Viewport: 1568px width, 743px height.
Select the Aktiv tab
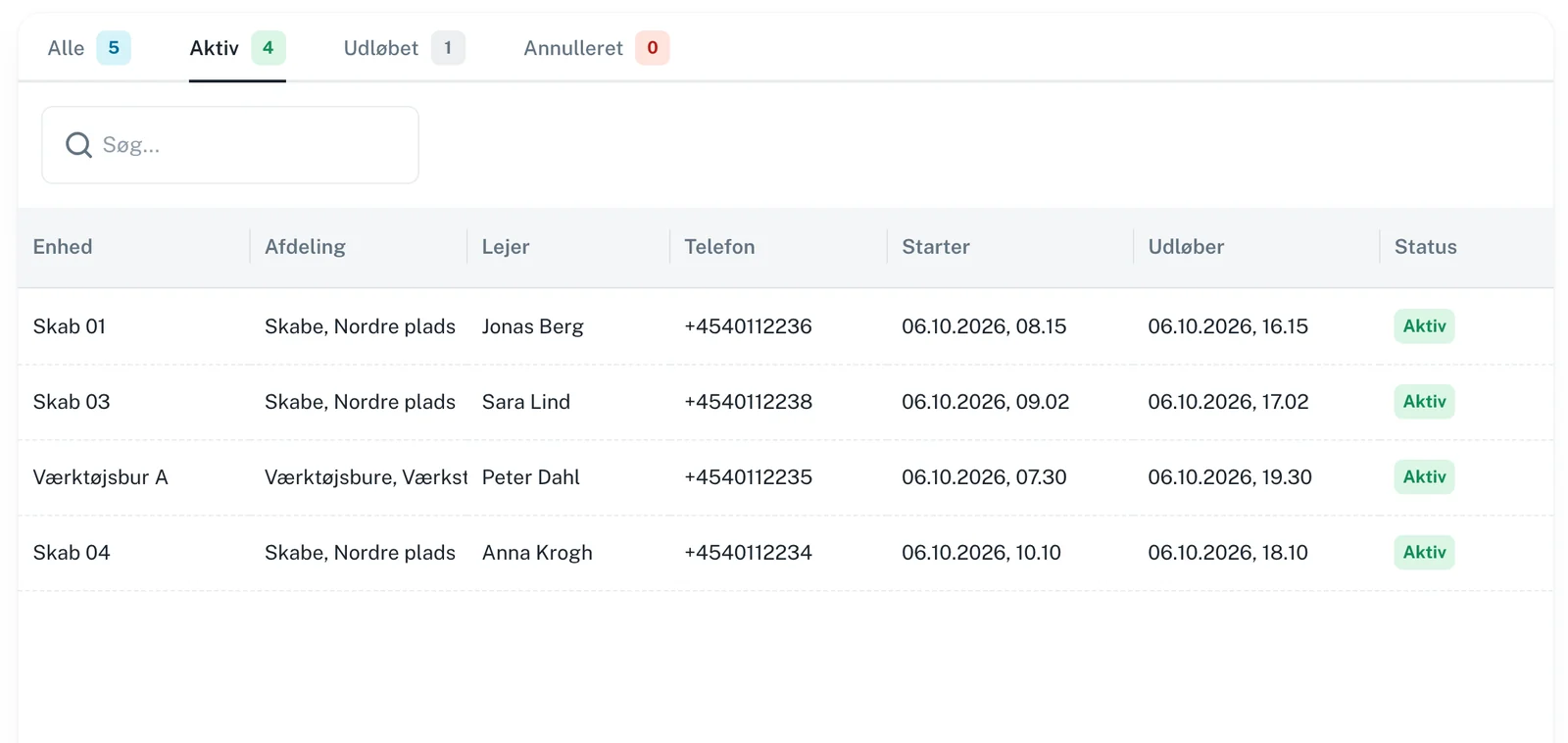[237, 48]
